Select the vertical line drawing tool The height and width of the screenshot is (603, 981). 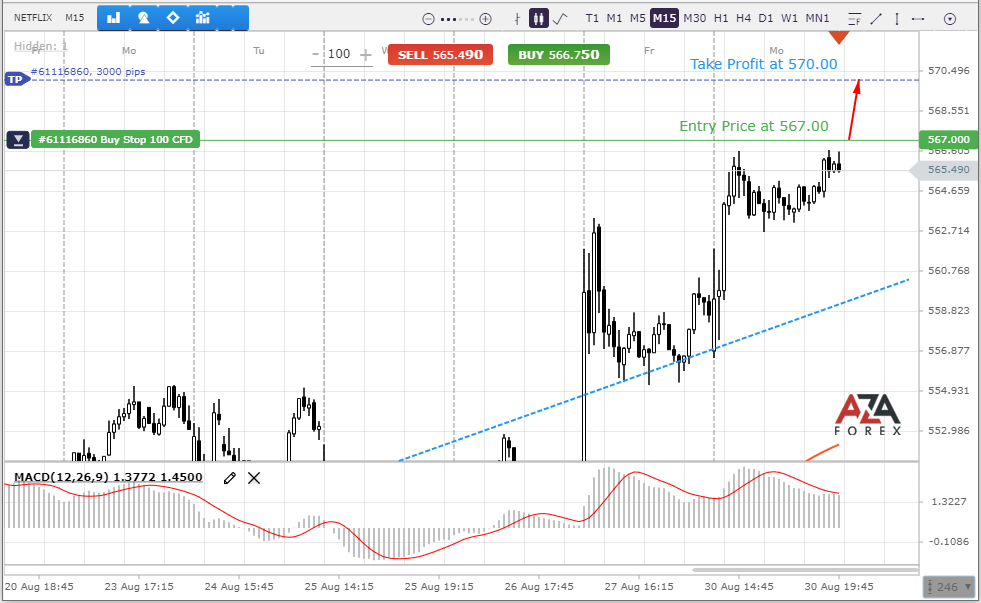(897, 19)
